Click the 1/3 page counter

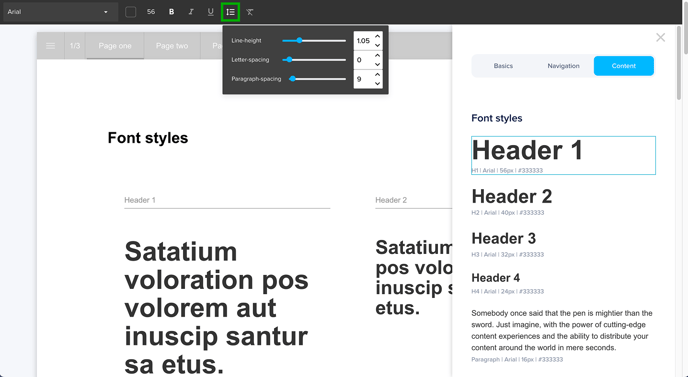pos(75,46)
